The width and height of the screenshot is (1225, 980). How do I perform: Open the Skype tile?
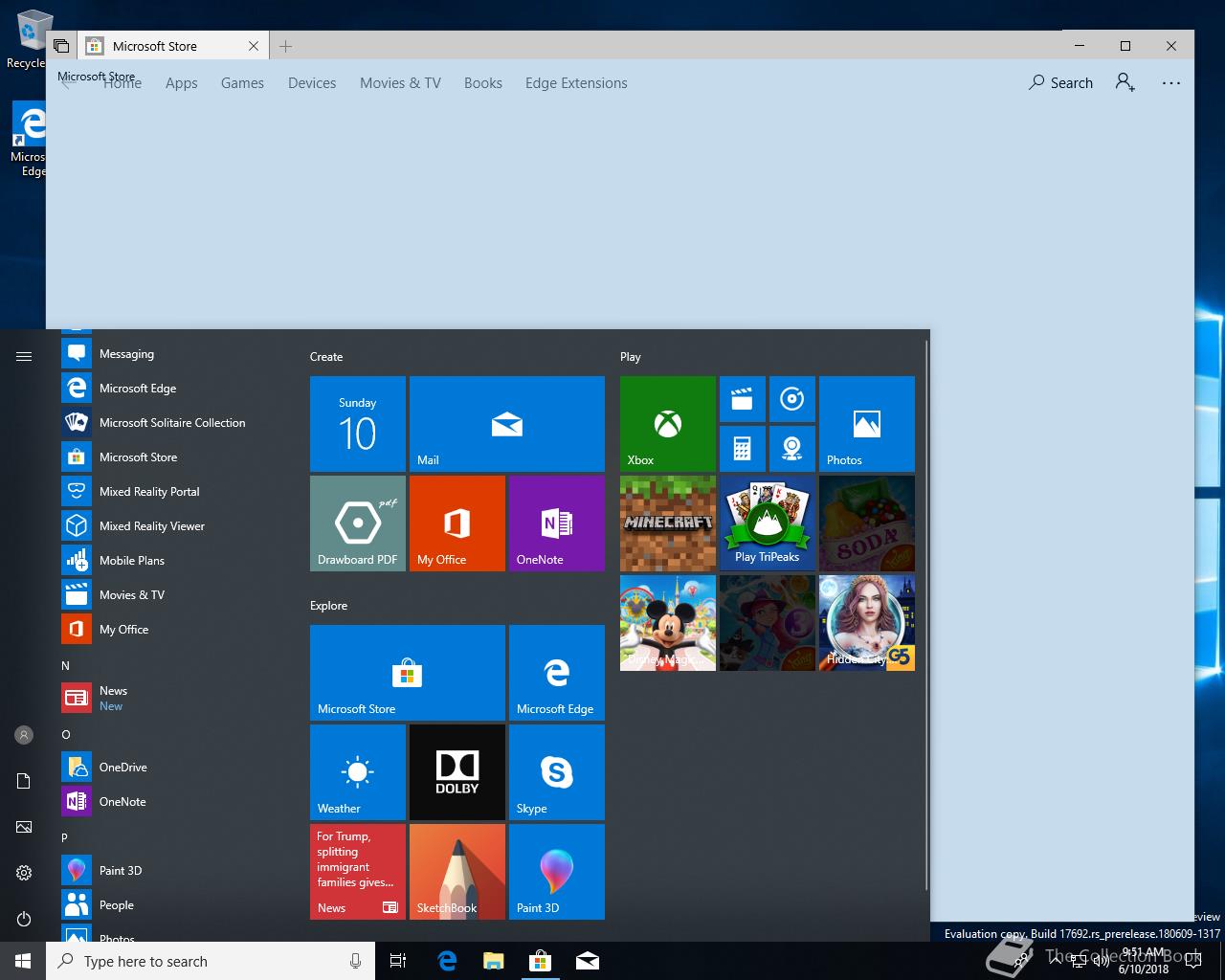point(557,771)
